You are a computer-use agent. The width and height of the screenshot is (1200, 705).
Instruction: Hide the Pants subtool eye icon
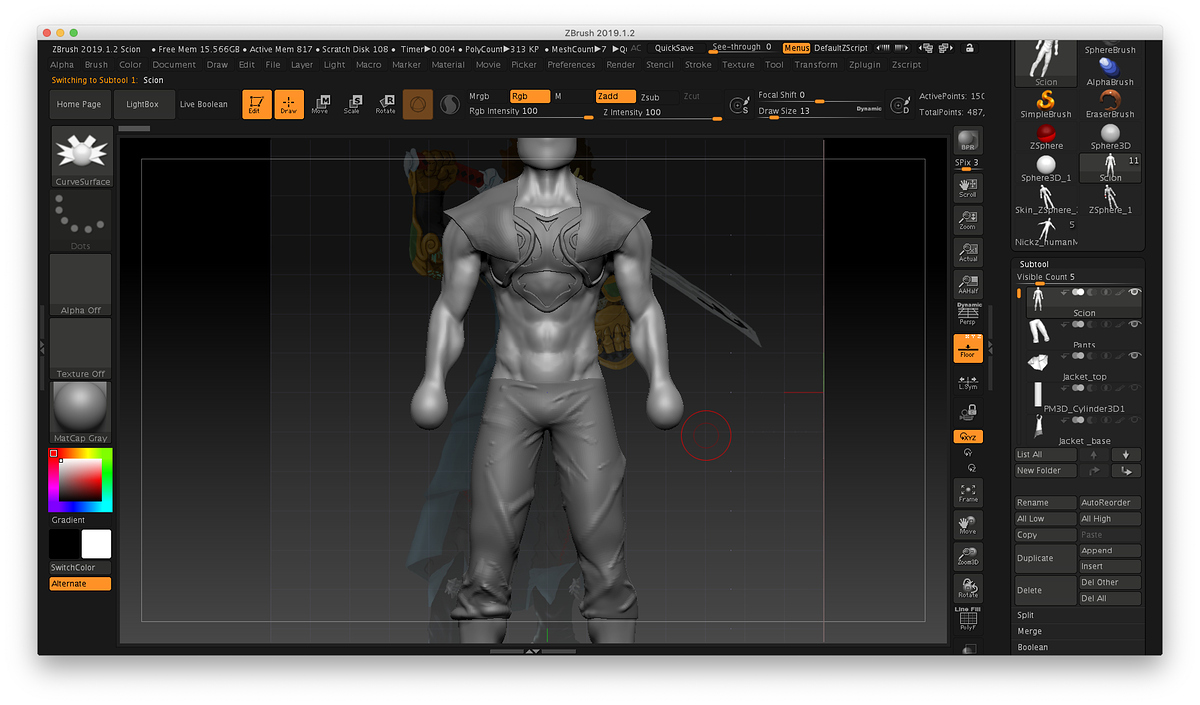click(1134, 324)
